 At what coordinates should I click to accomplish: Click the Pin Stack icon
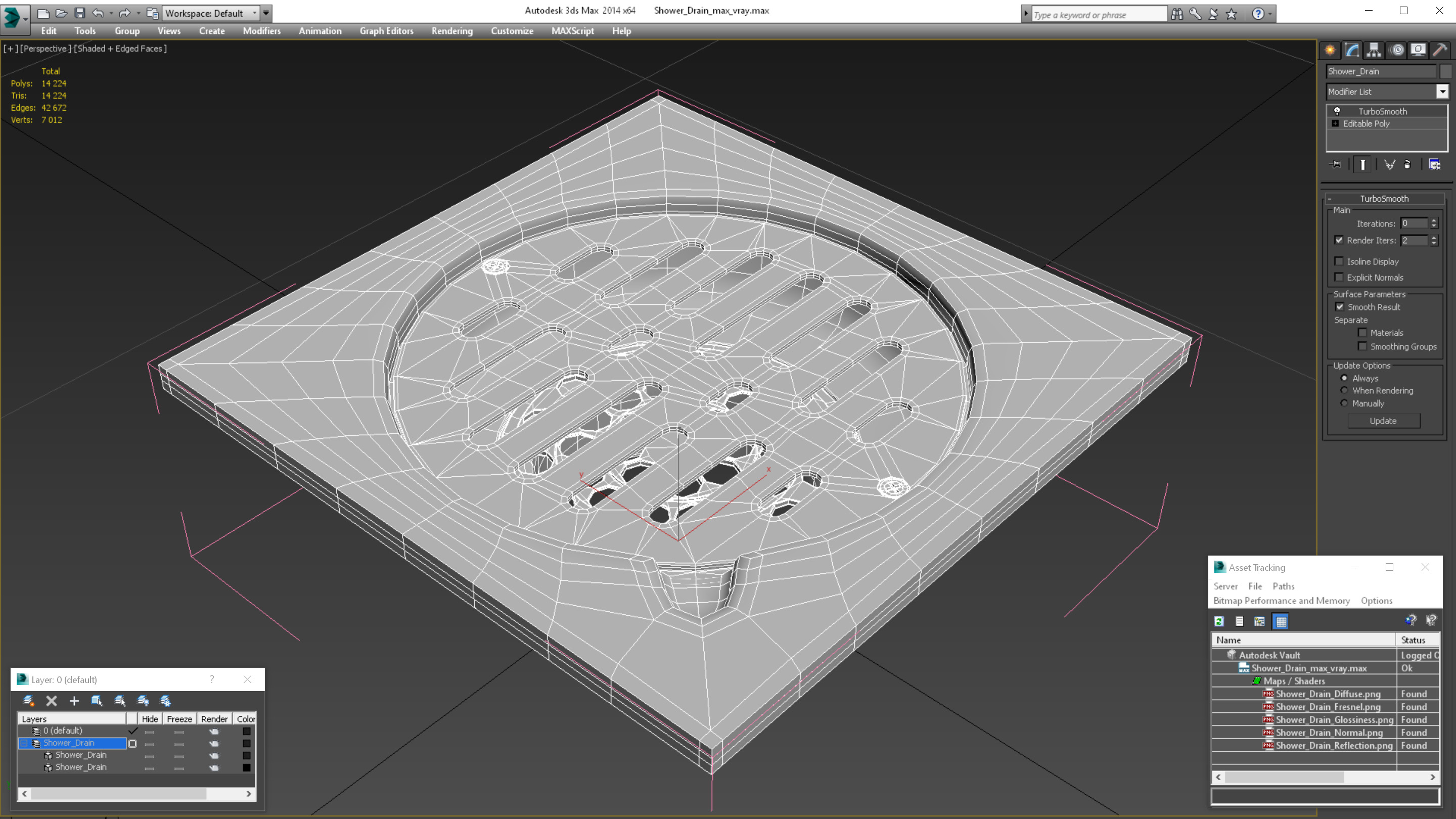pyautogui.click(x=1336, y=164)
